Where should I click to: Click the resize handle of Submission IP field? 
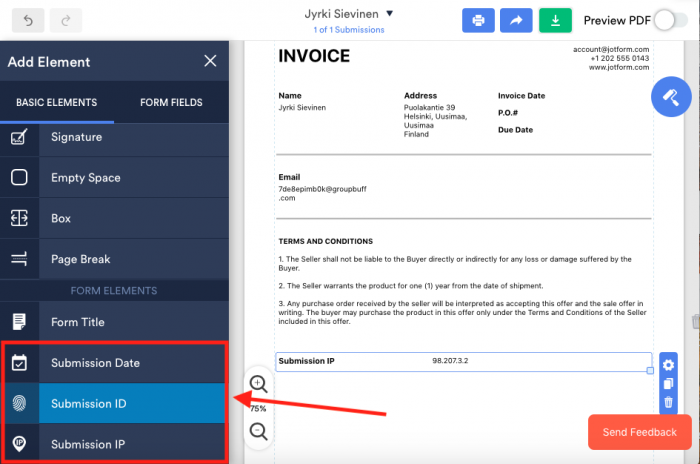point(650,370)
